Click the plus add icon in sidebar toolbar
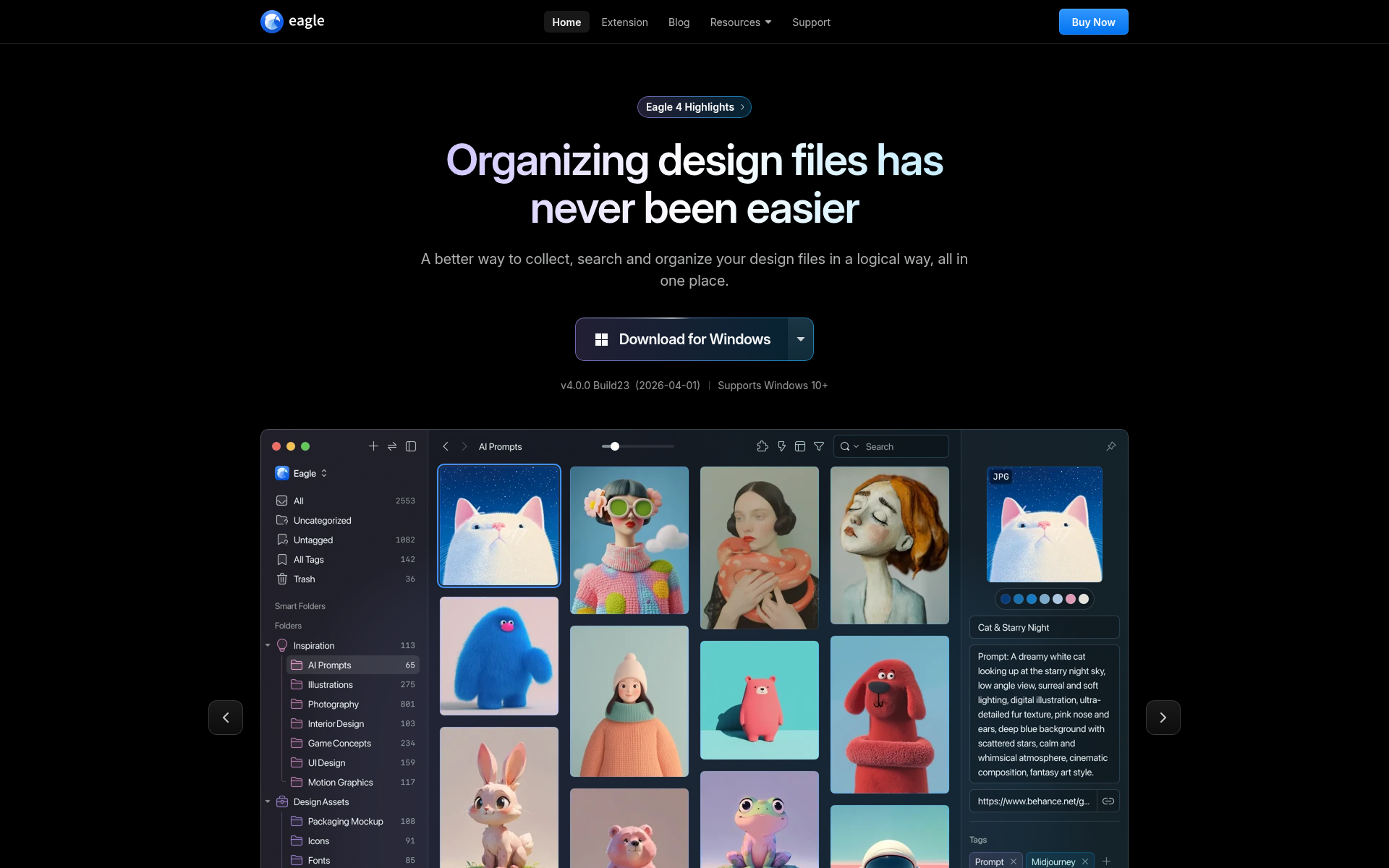This screenshot has height=868, width=1389. pos(373,446)
